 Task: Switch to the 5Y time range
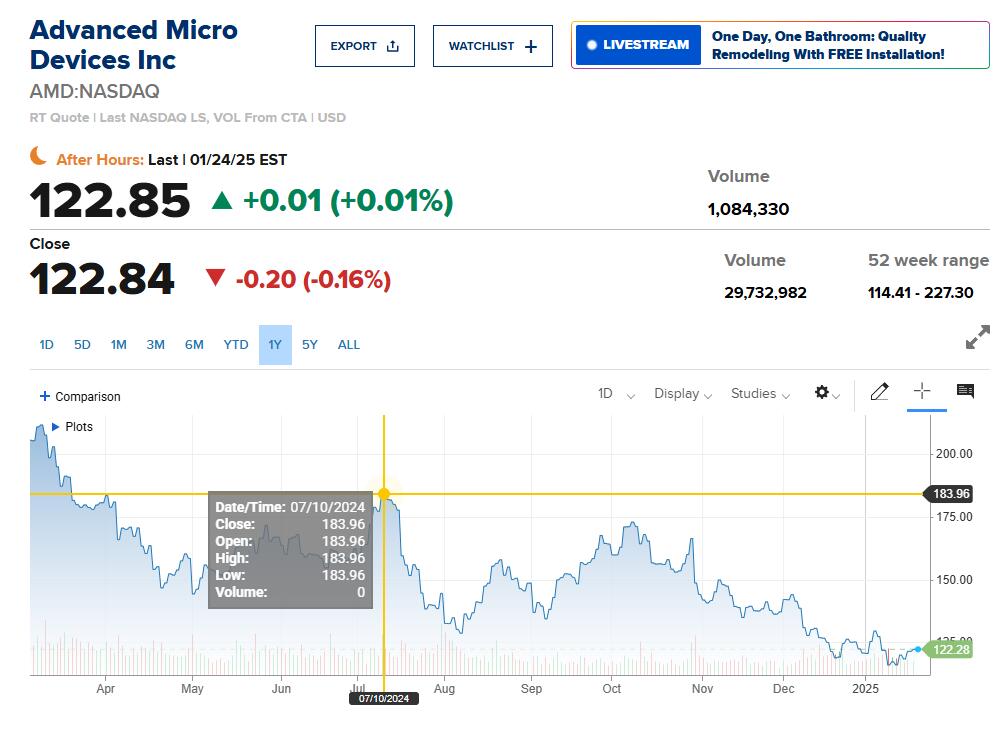point(310,345)
